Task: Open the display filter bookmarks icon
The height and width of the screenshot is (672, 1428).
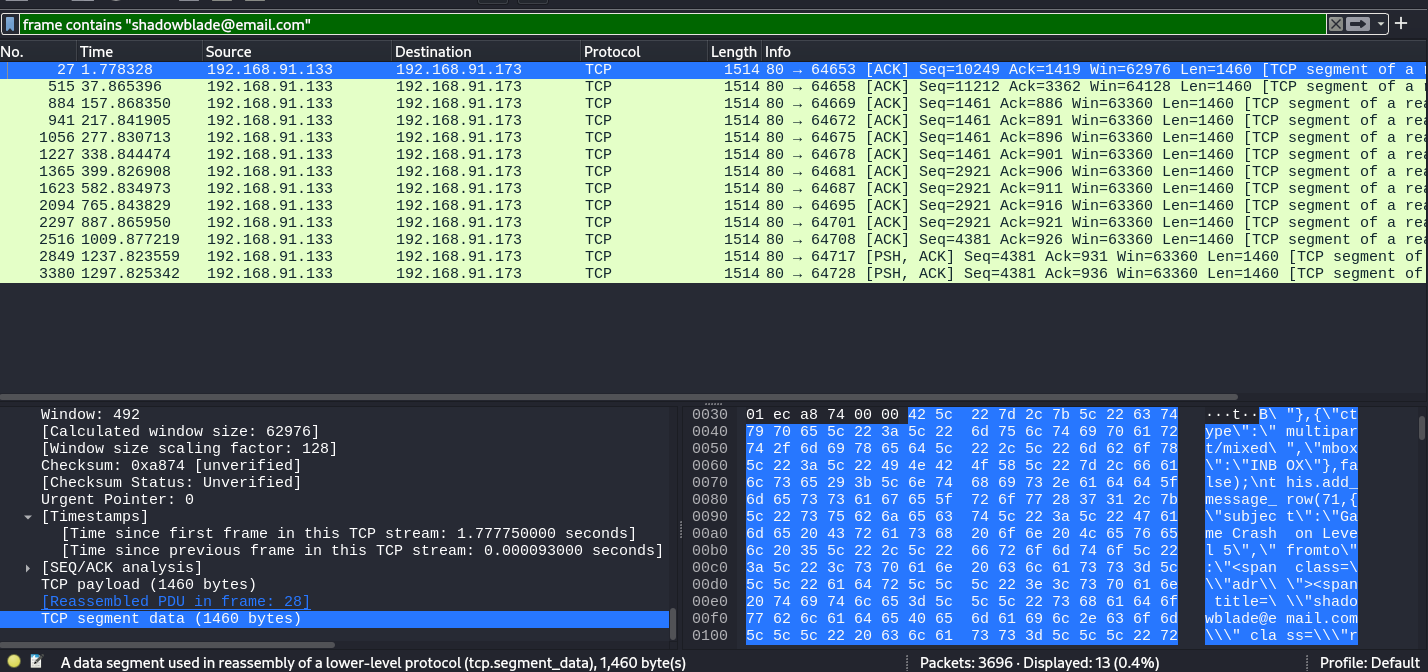Action: (x=10, y=24)
